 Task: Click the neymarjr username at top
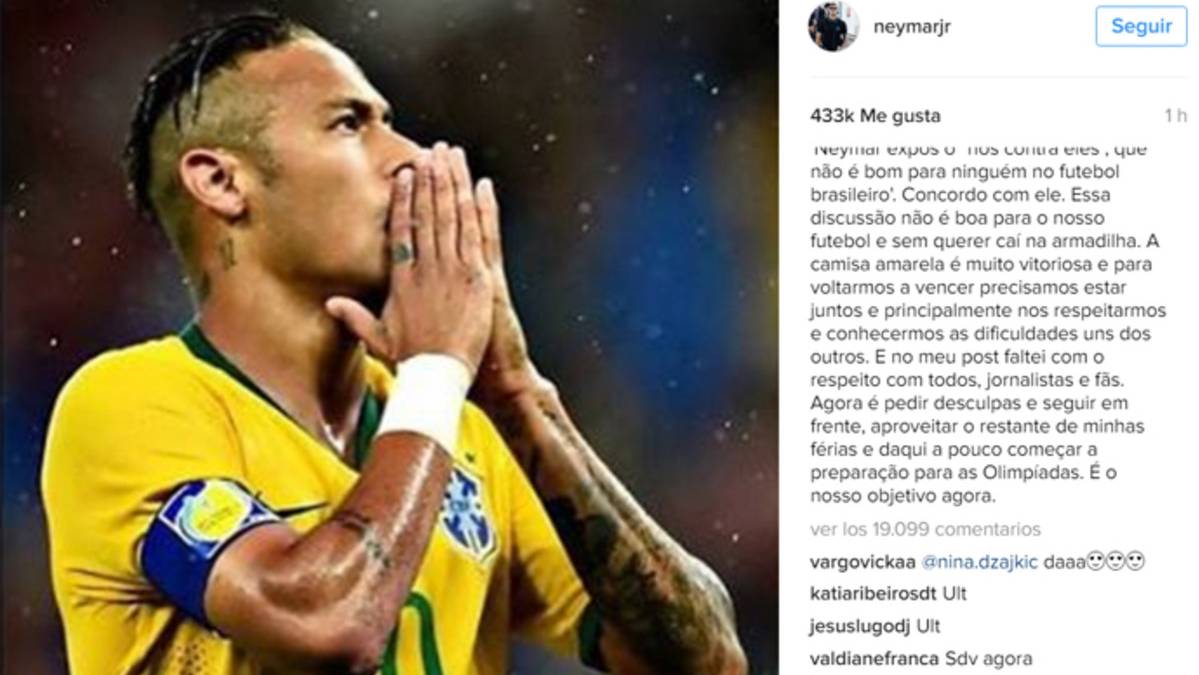pos(911,27)
